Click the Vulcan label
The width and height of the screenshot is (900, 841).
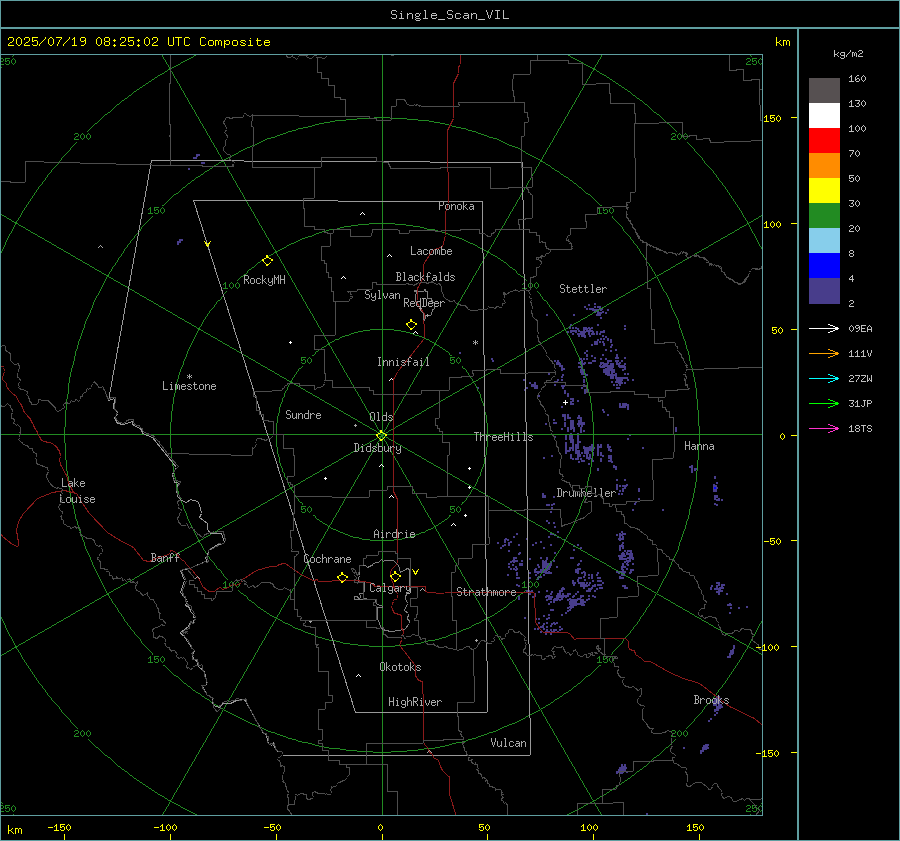pos(508,743)
